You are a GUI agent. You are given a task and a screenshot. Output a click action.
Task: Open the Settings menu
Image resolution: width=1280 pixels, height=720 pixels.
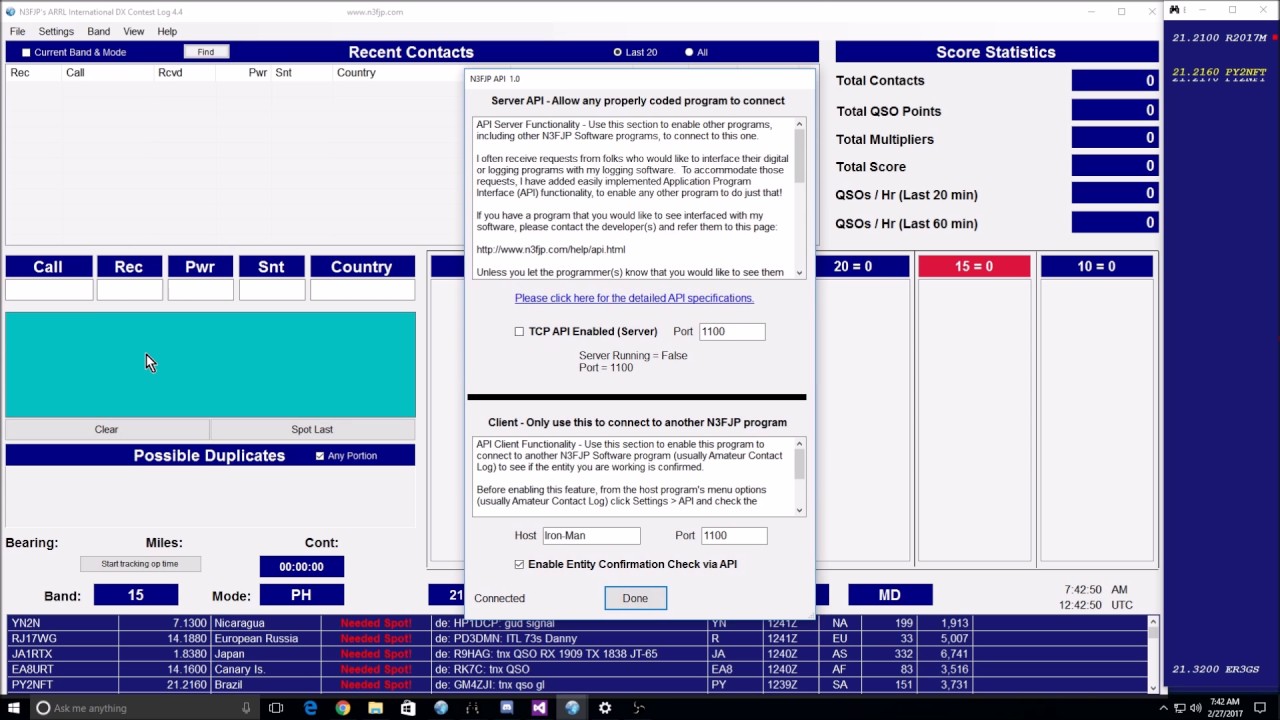[56, 31]
